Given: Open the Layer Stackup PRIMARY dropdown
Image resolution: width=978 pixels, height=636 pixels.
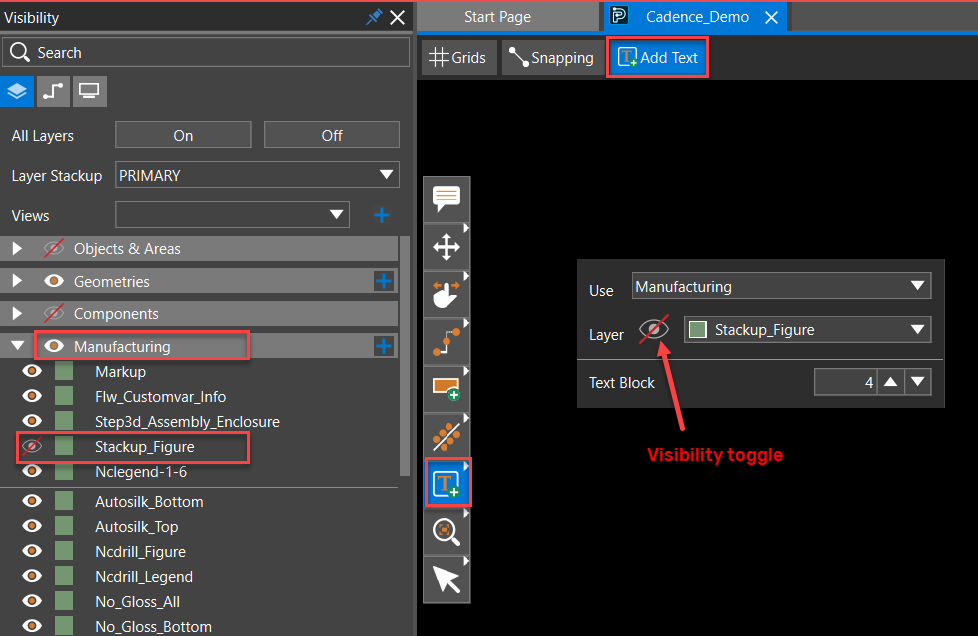Looking at the screenshot, I should pos(257,175).
